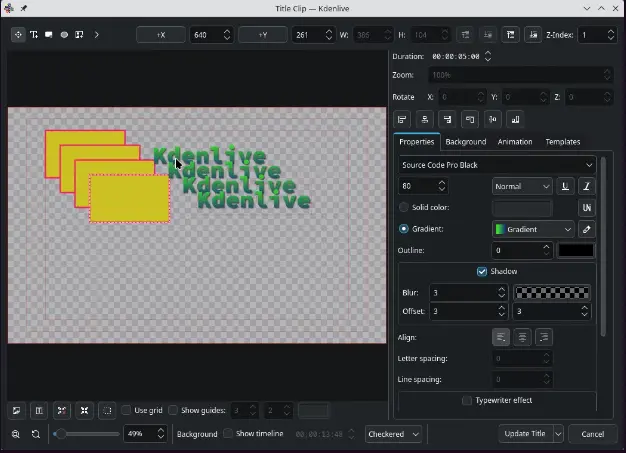Image resolution: width=626 pixels, height=453 pixels.
Task: Increase the Z-Index stepper value
Action: point(611,31)
